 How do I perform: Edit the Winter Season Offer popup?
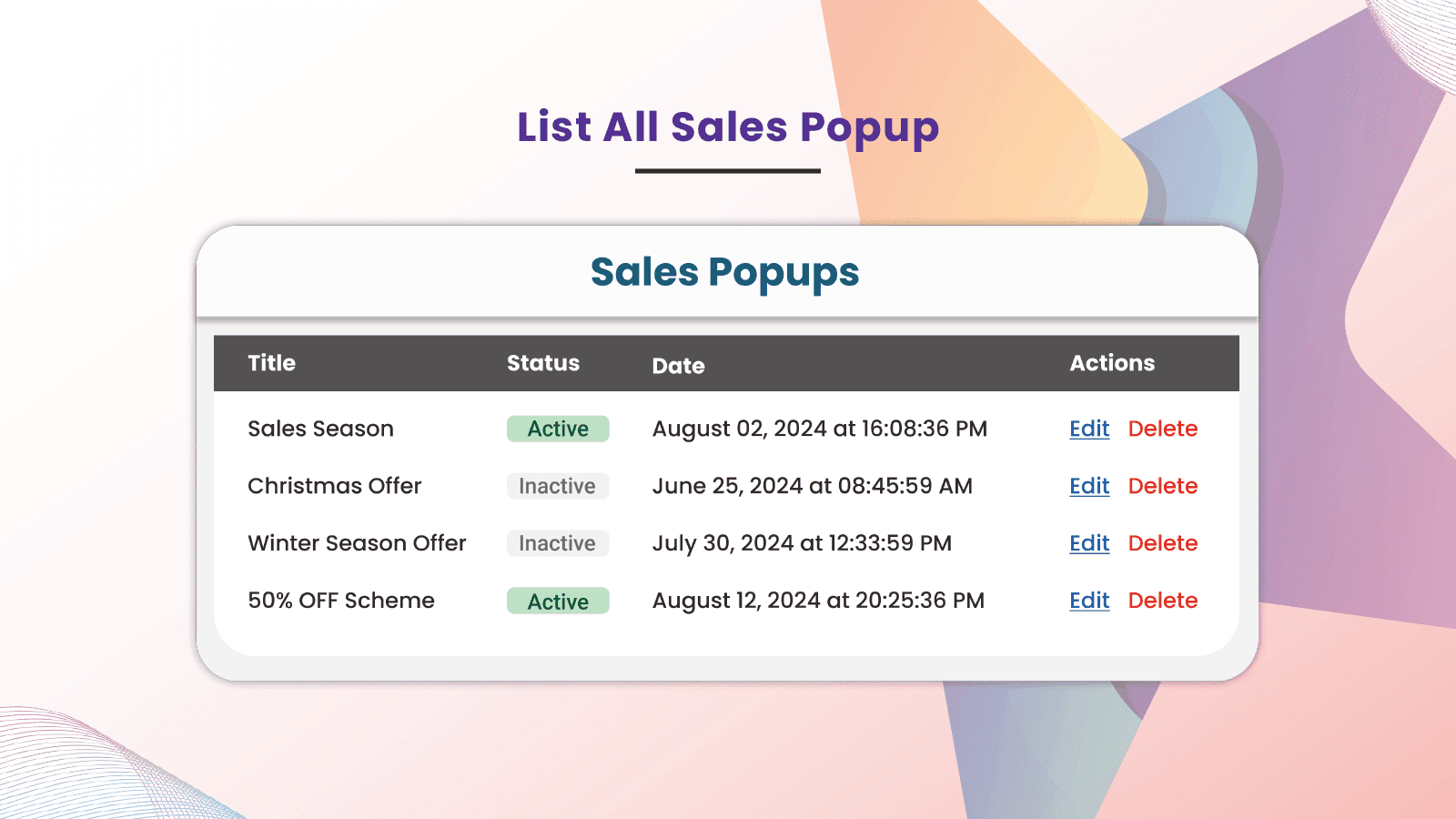[x=1089, y=543]
